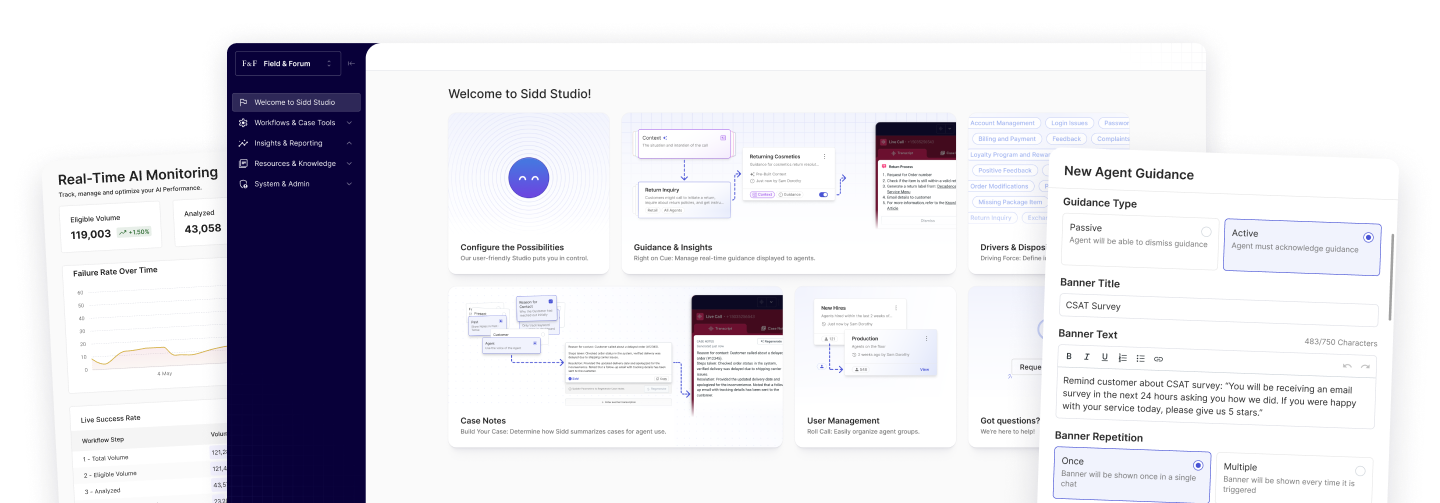Click the New Agent Guidance panel scrollbar
This screenshot has width=1440, height=503.
(x=1391, y=278)
